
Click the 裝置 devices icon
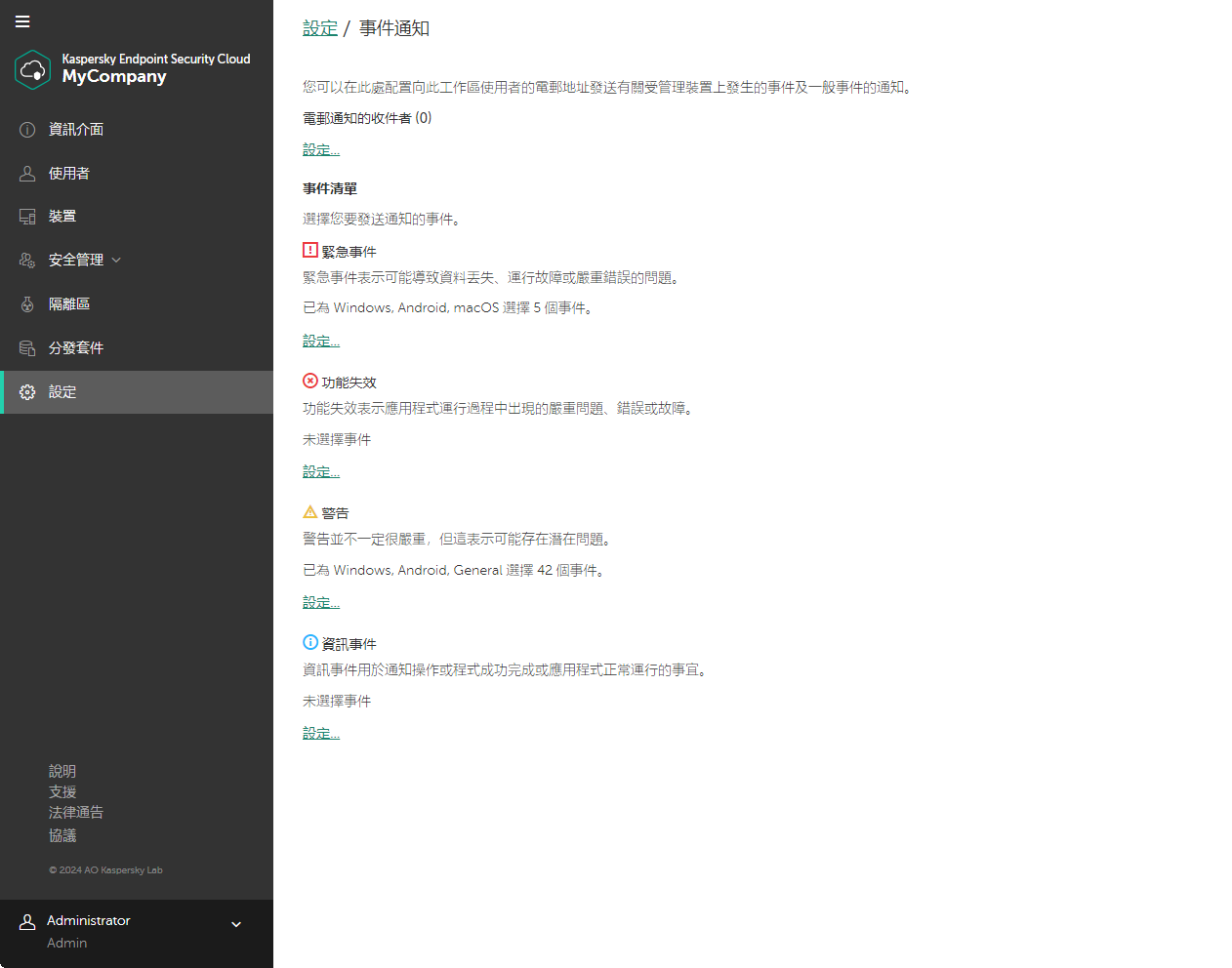pyautogui.click(x=27, y=216)
